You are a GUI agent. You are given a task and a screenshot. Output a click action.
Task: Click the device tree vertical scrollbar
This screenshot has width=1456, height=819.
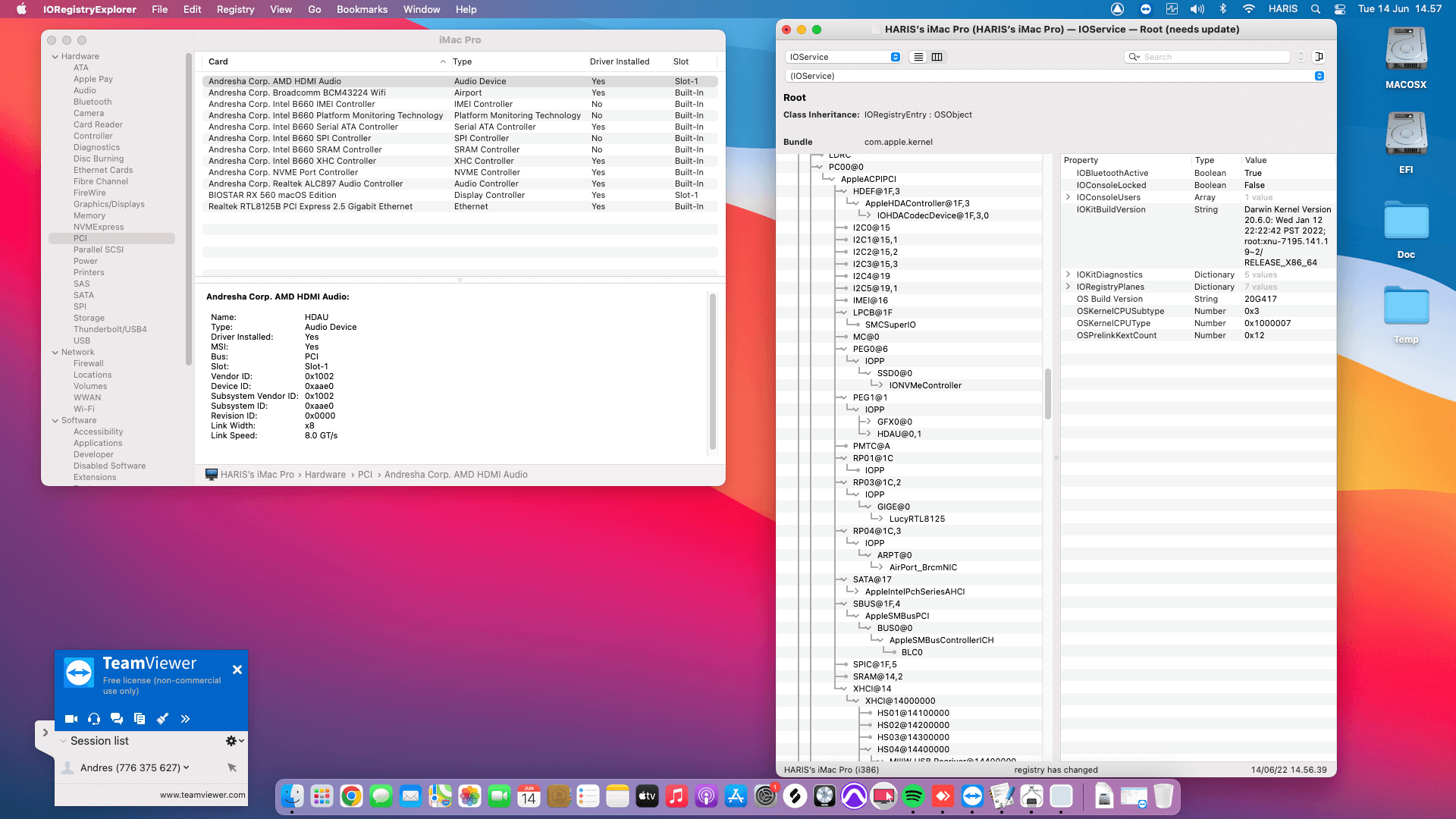point(1048,394)
